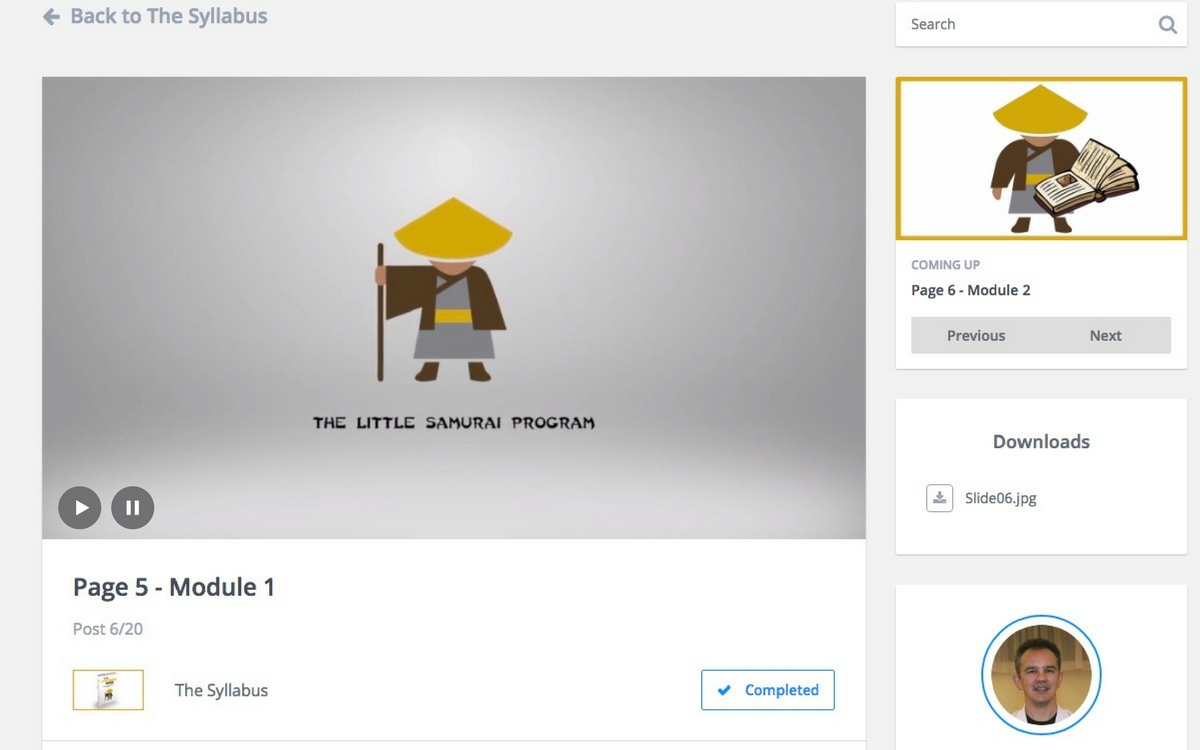This screenshot has width=1200, height=750.
Task: Click the back arrow icon near Syllabus
Action: coord(52,17)
